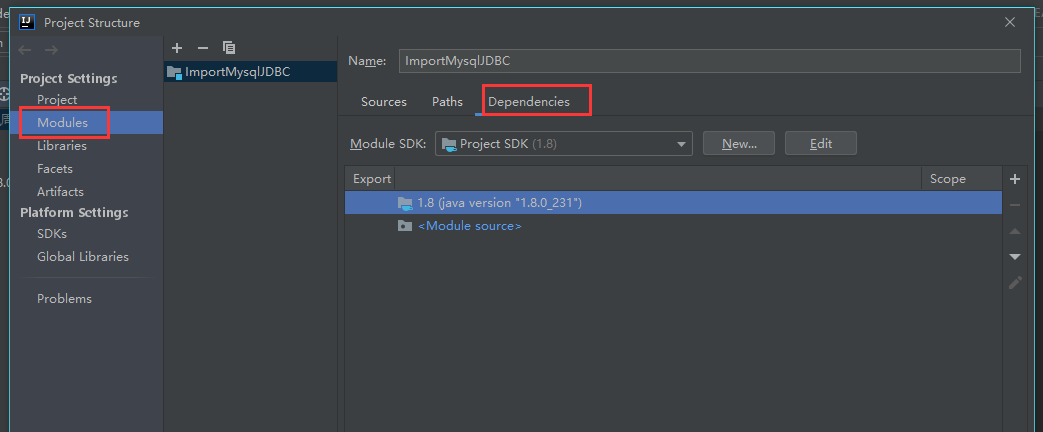1043x432 pixels.
Task: Click the forward navigation arrow
Action: click(51, 50)
